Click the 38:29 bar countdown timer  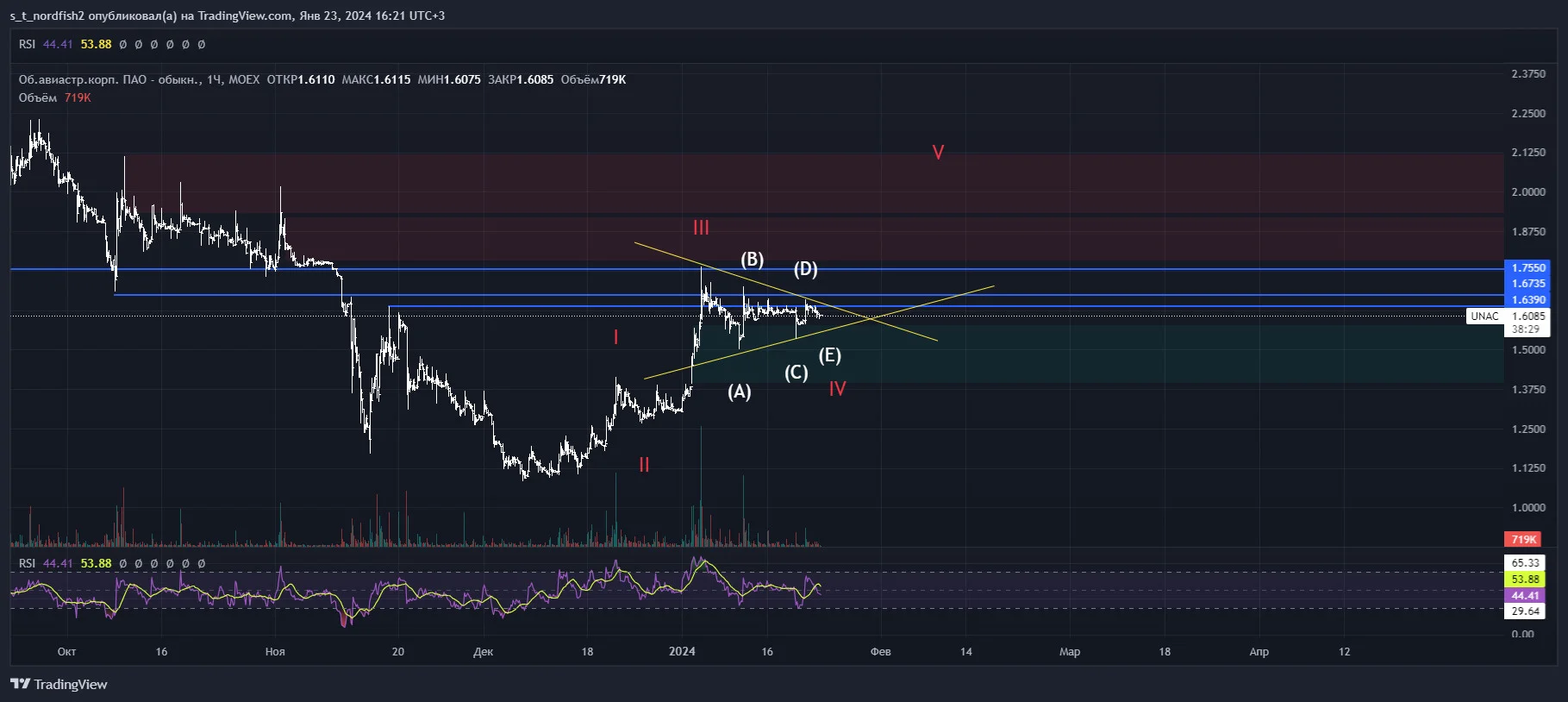coord(1526,329)
